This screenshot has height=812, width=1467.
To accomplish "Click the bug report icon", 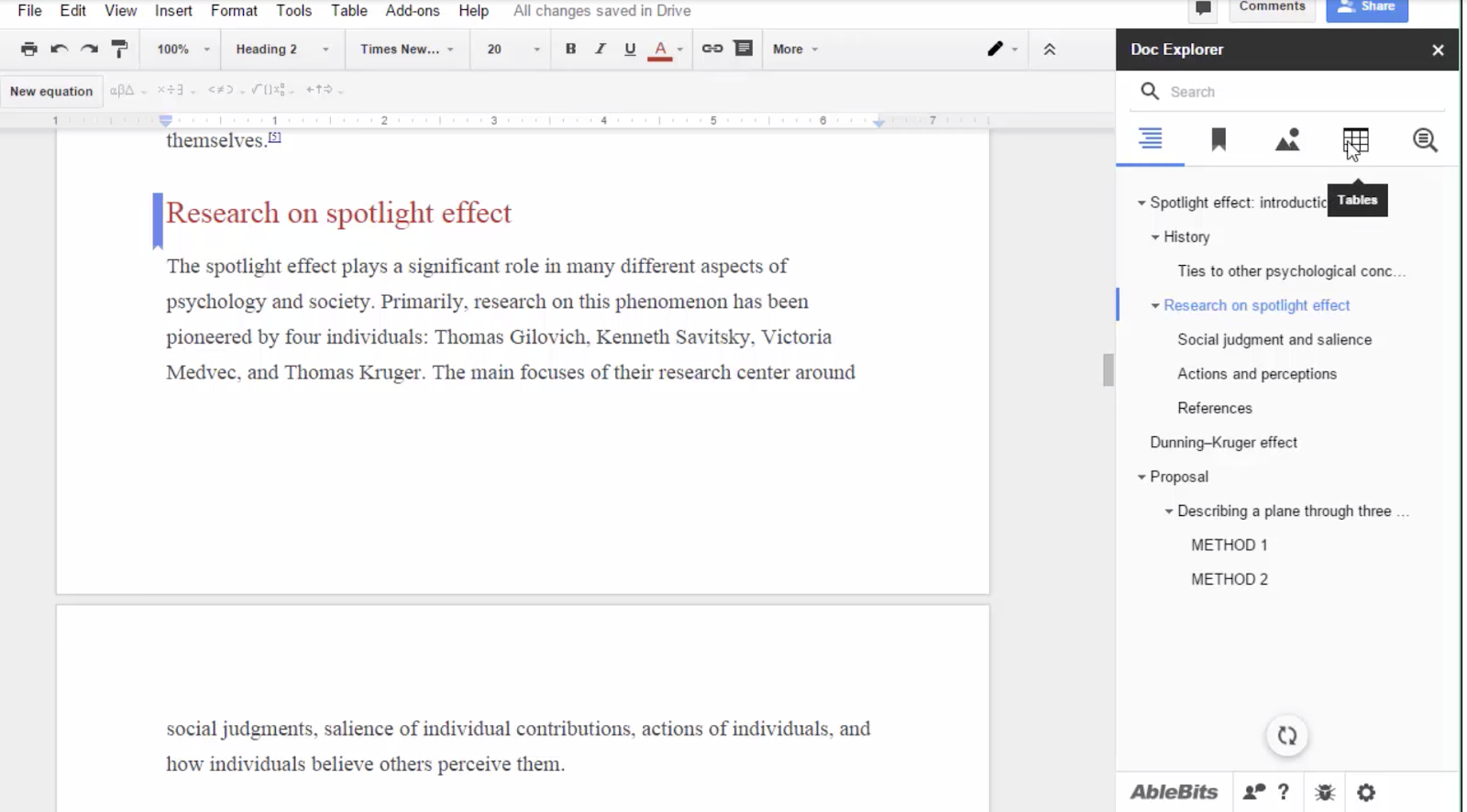I will (1325, 793).
